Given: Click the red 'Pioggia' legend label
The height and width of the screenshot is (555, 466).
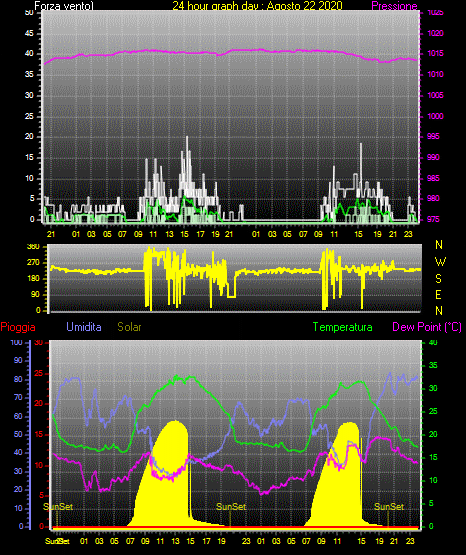Looking at the screenshot, I should [18, 327].
